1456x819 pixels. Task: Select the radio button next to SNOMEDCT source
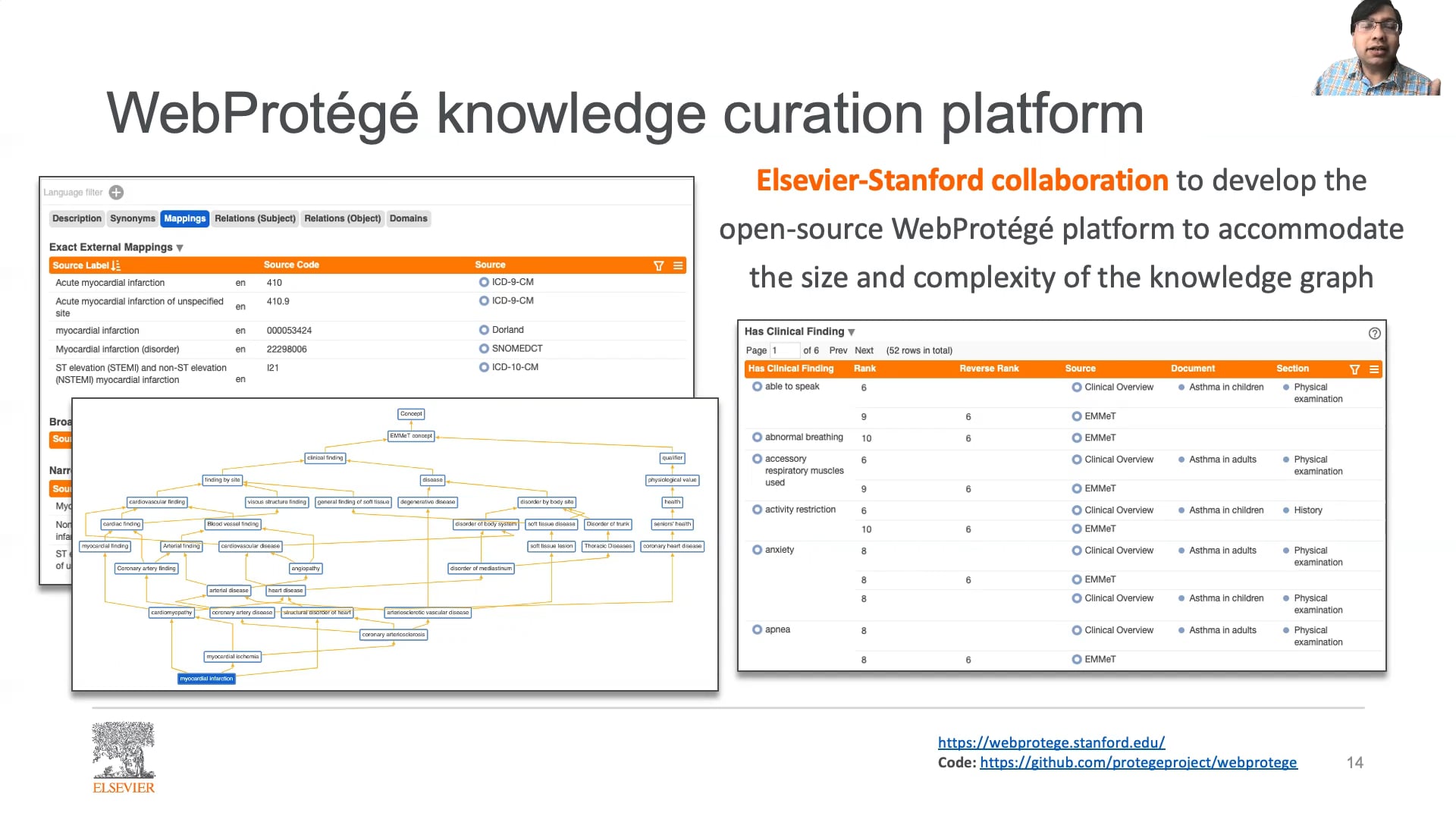pyautogui.click(x=484, y=348)
